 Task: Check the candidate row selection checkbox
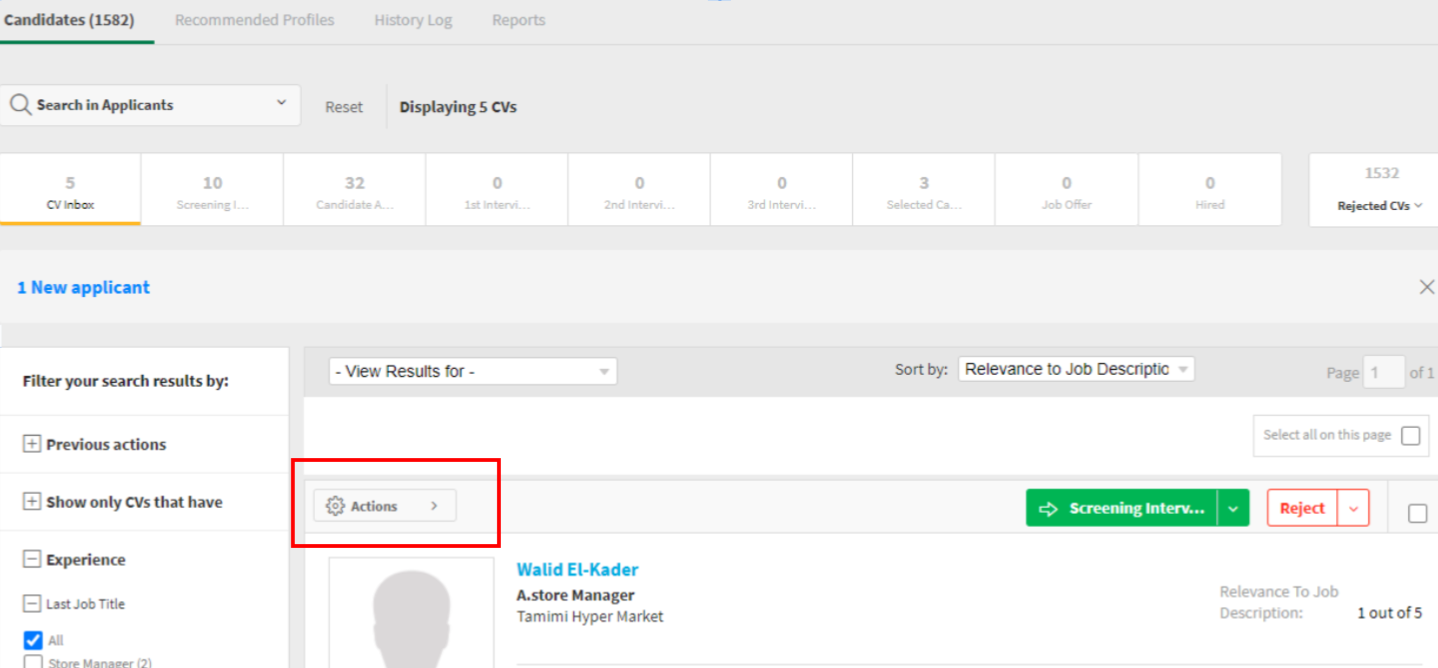[1417, 513]
